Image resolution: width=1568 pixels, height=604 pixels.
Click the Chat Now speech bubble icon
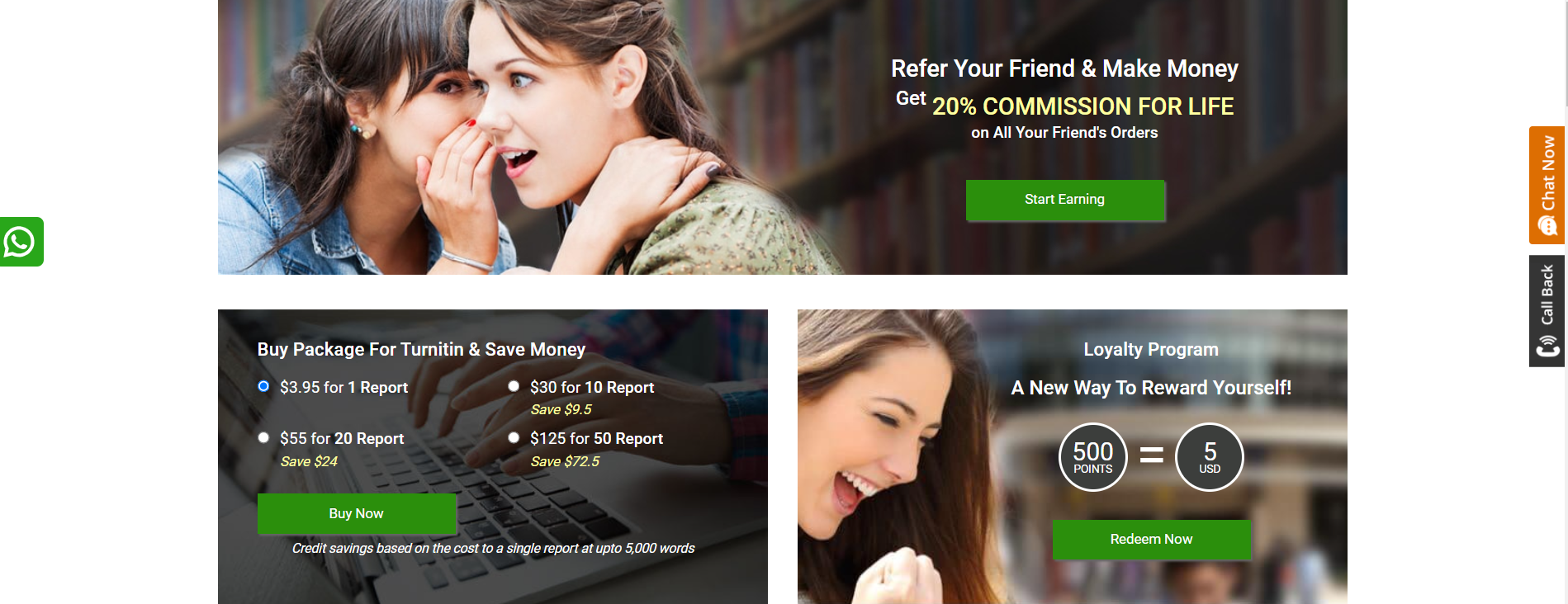point(1547,224)
